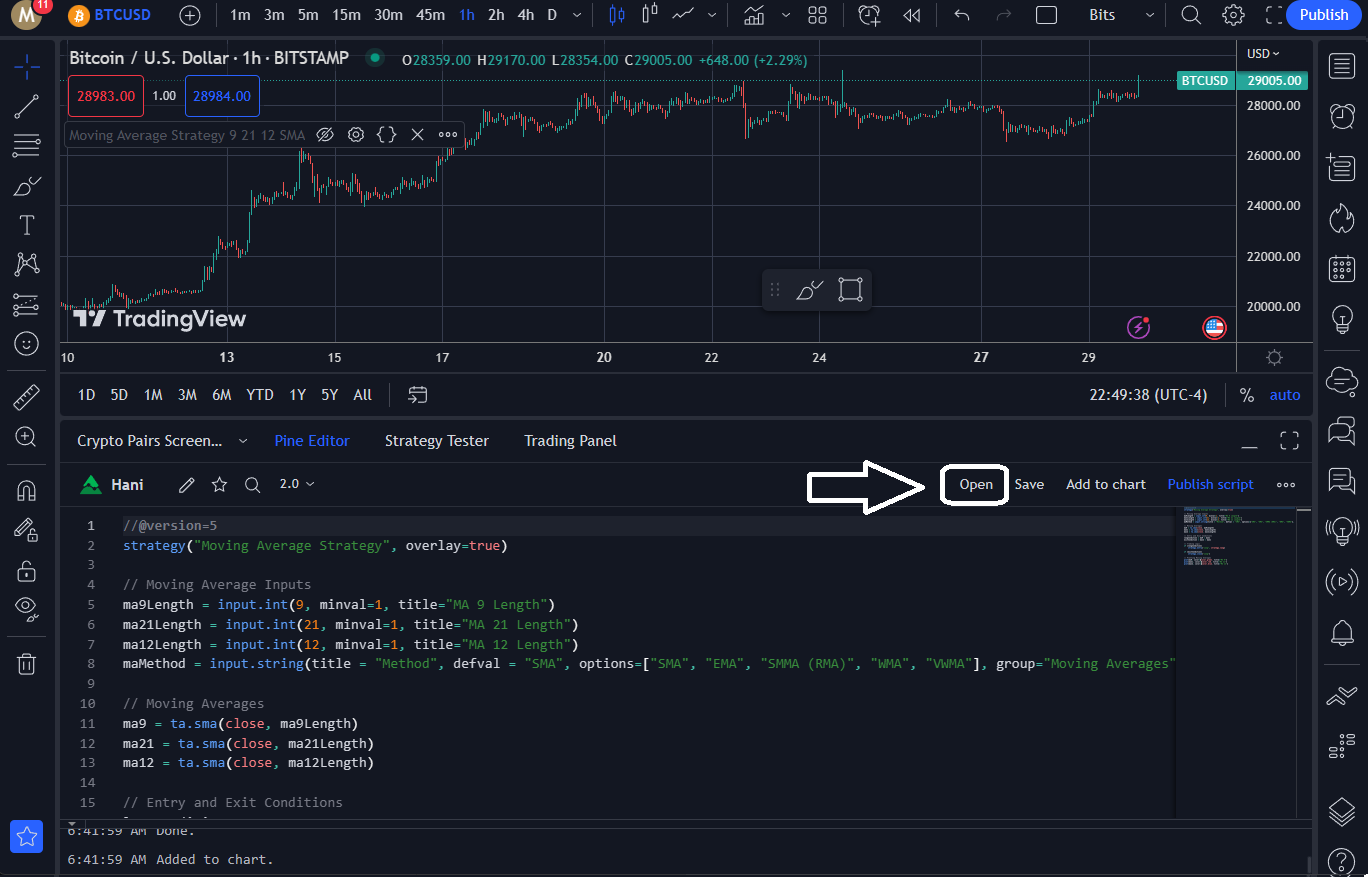Image resolution: width=1368 pixels, height=877 pixels.
Task: Select the XABCD pattern tool
Action: click(26, 263)
